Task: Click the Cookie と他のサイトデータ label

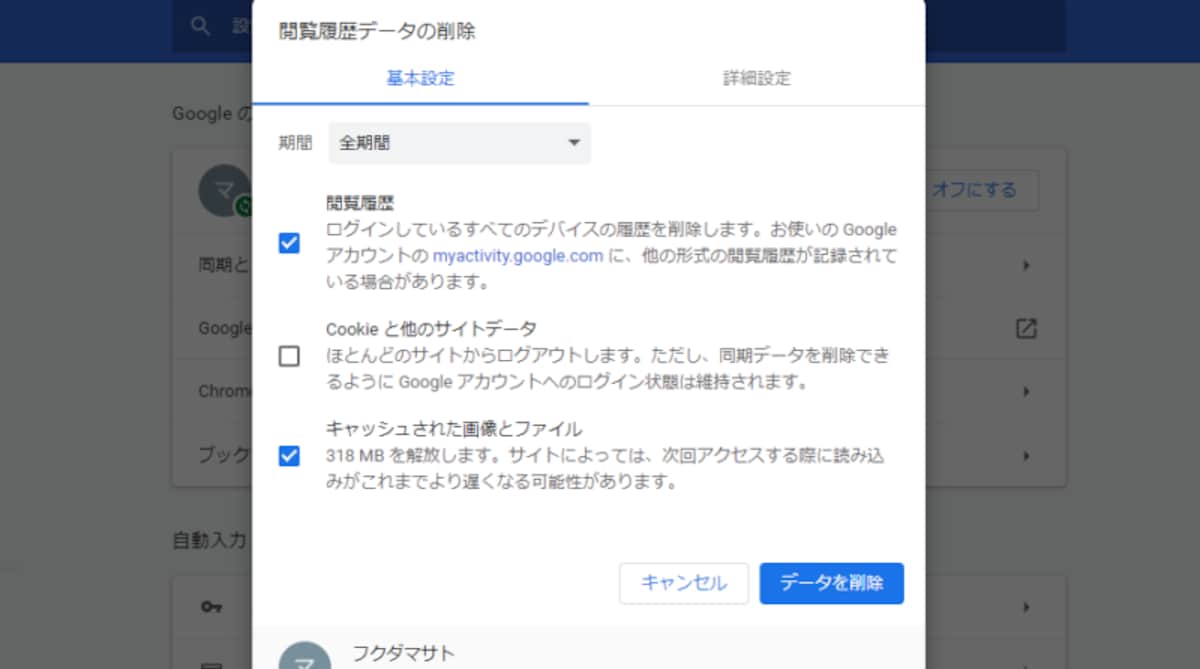Action: [432, 328]
